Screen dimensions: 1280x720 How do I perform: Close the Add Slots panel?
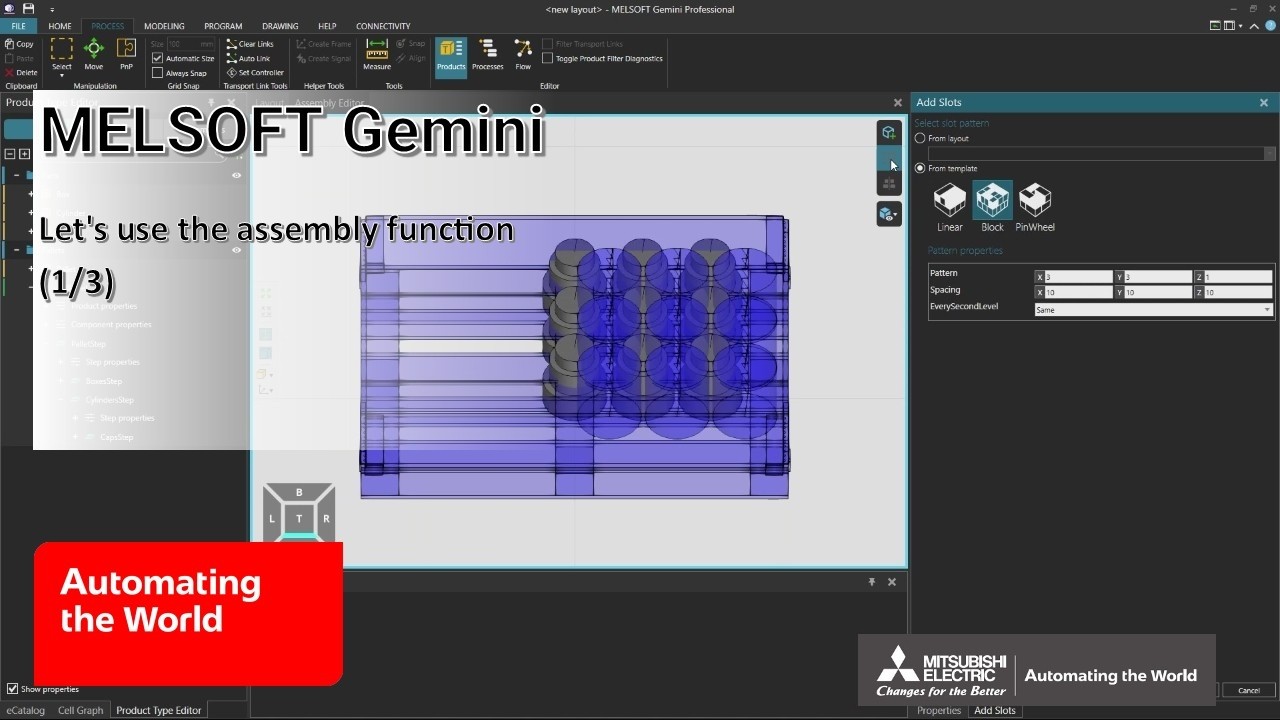(x=1263, y=102)
